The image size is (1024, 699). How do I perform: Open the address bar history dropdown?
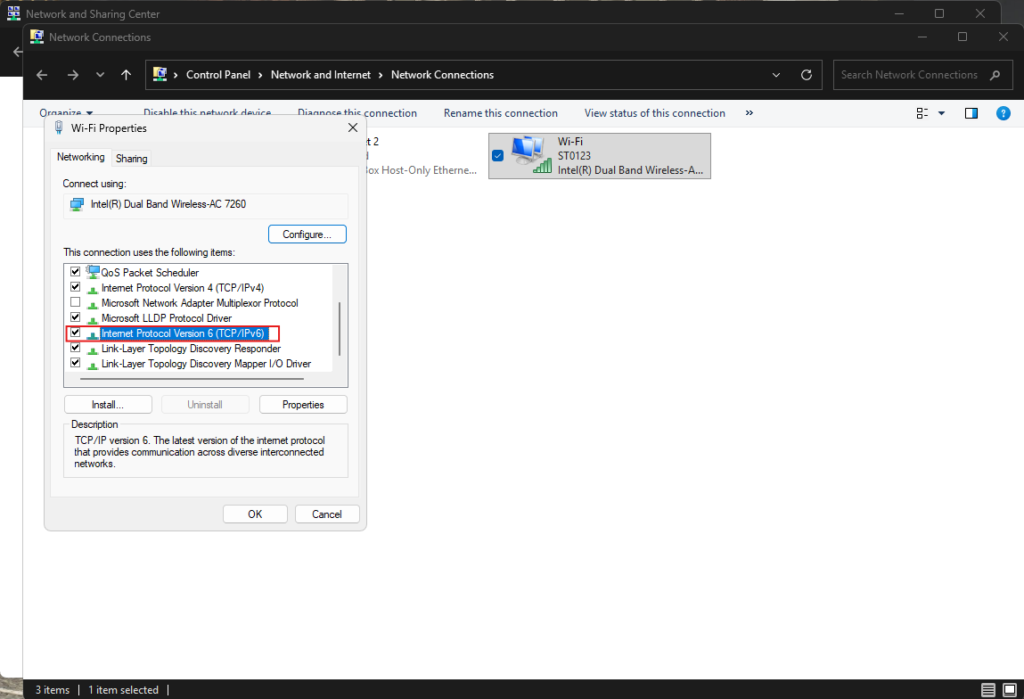point(776,74)
